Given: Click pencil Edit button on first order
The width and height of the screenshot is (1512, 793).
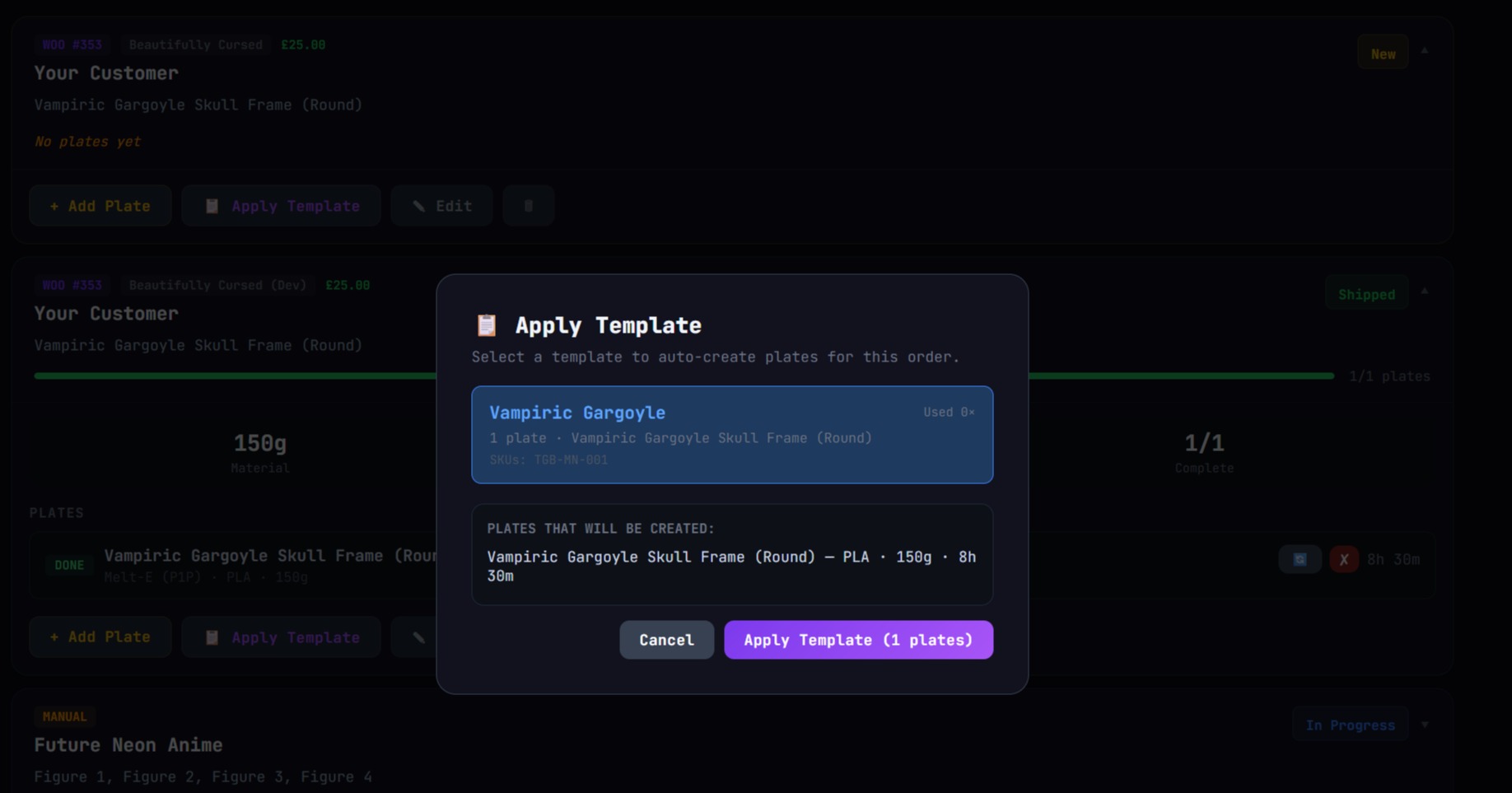Looking at the screenshot, I should tap(441, 206).
